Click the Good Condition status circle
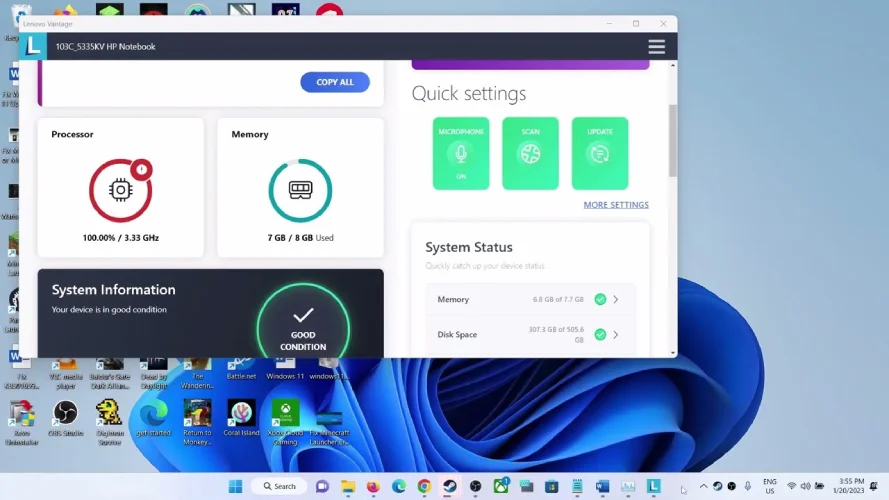This screenshot has height=500, width=889. click(303, 325)
